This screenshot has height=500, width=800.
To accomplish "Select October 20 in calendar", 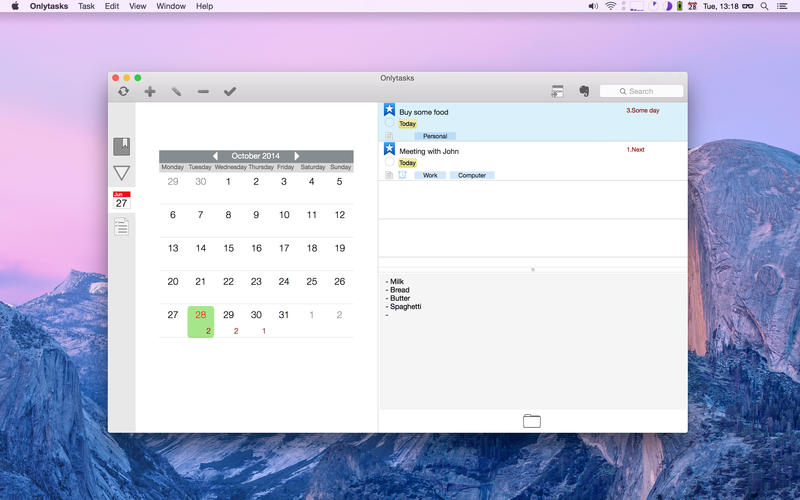I will (x=173, y=281).
